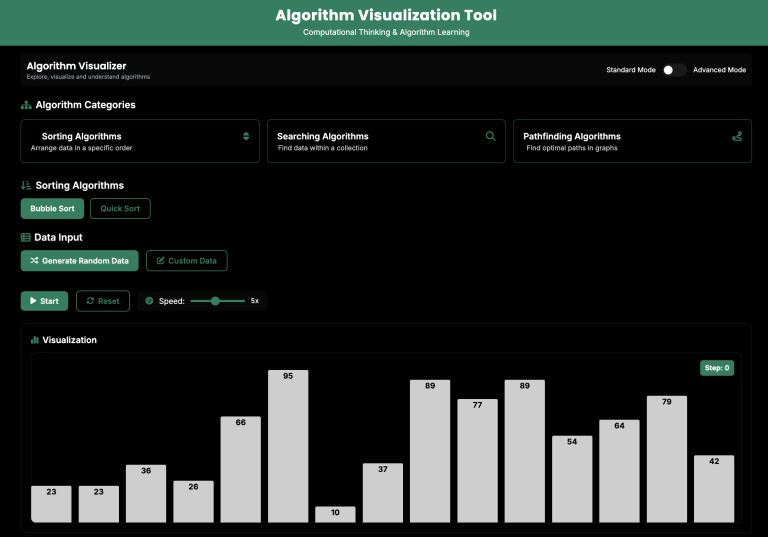This screenshot has width=768, height=537.
Task: Click the bar labeled 77
Action: [x=478, y=461]
